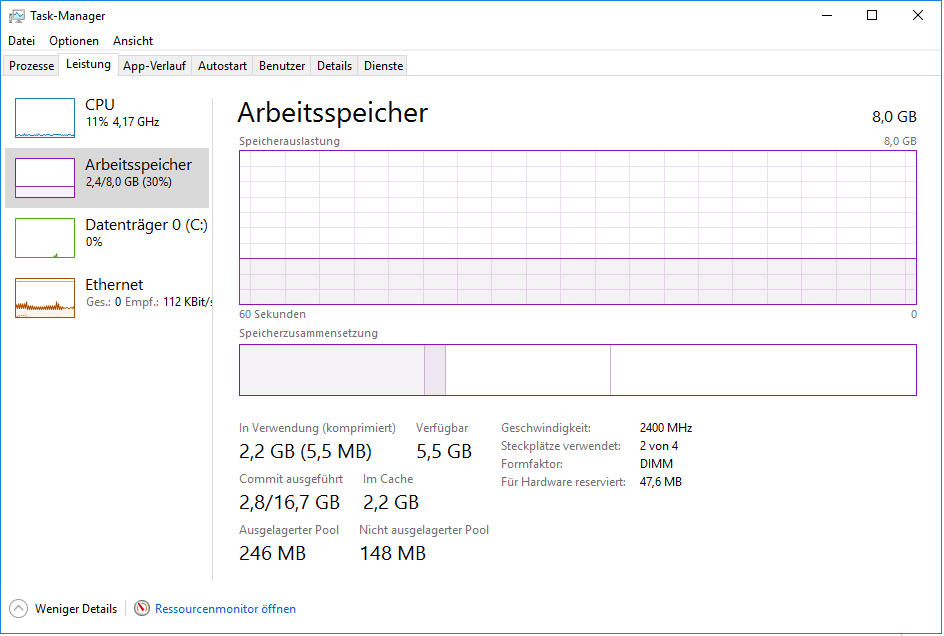944x636 pixels.
Task: Open the Optionen menu
Action: [74, 41]
